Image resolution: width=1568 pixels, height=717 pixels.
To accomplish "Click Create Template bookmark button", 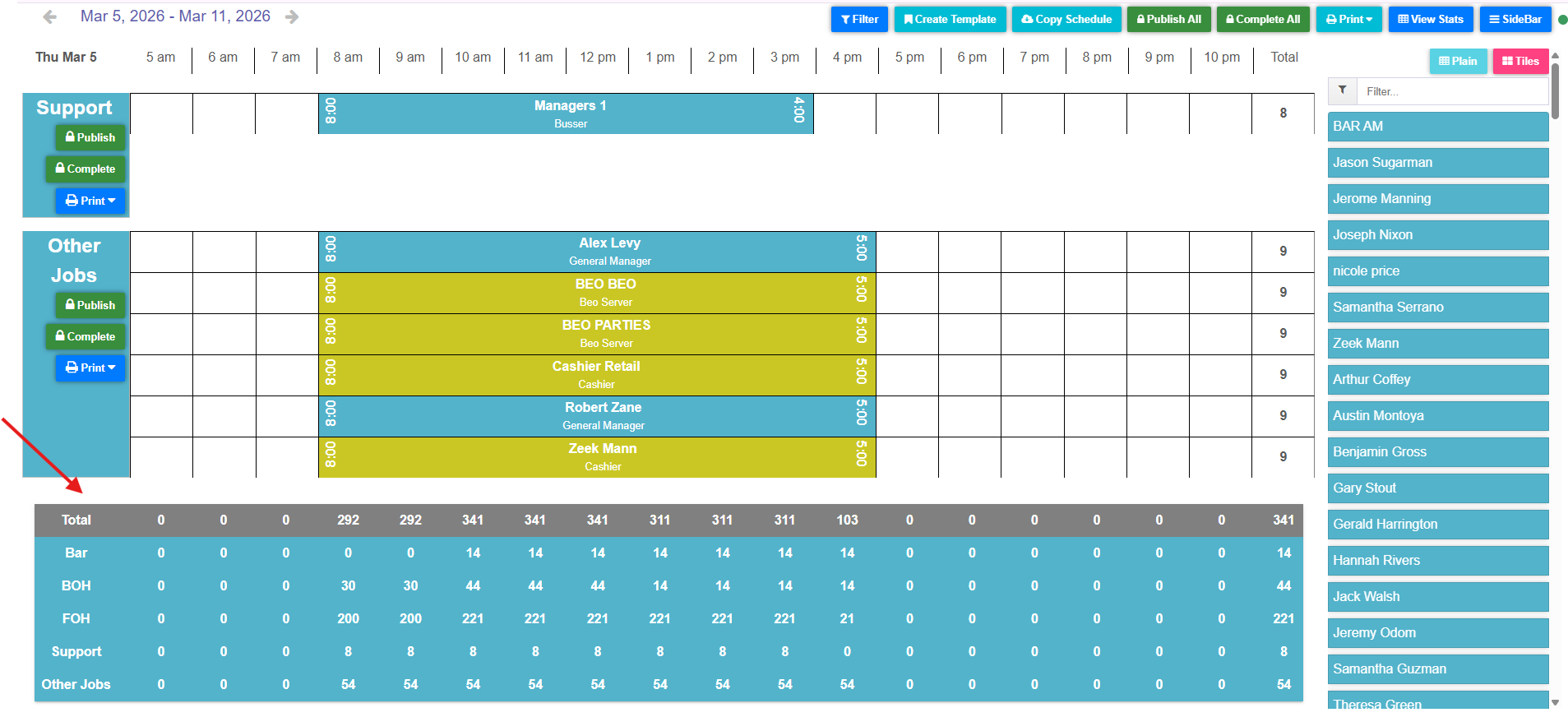I will (950, 19).
